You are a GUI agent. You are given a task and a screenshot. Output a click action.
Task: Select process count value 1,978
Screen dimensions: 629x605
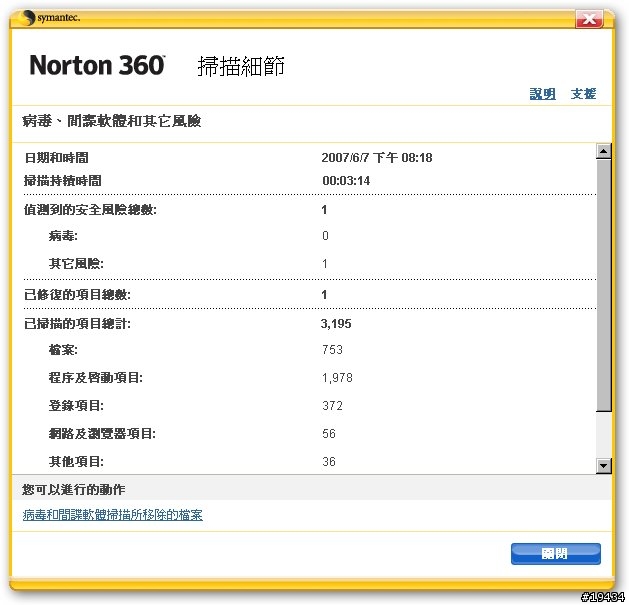(x=337, y=378)
